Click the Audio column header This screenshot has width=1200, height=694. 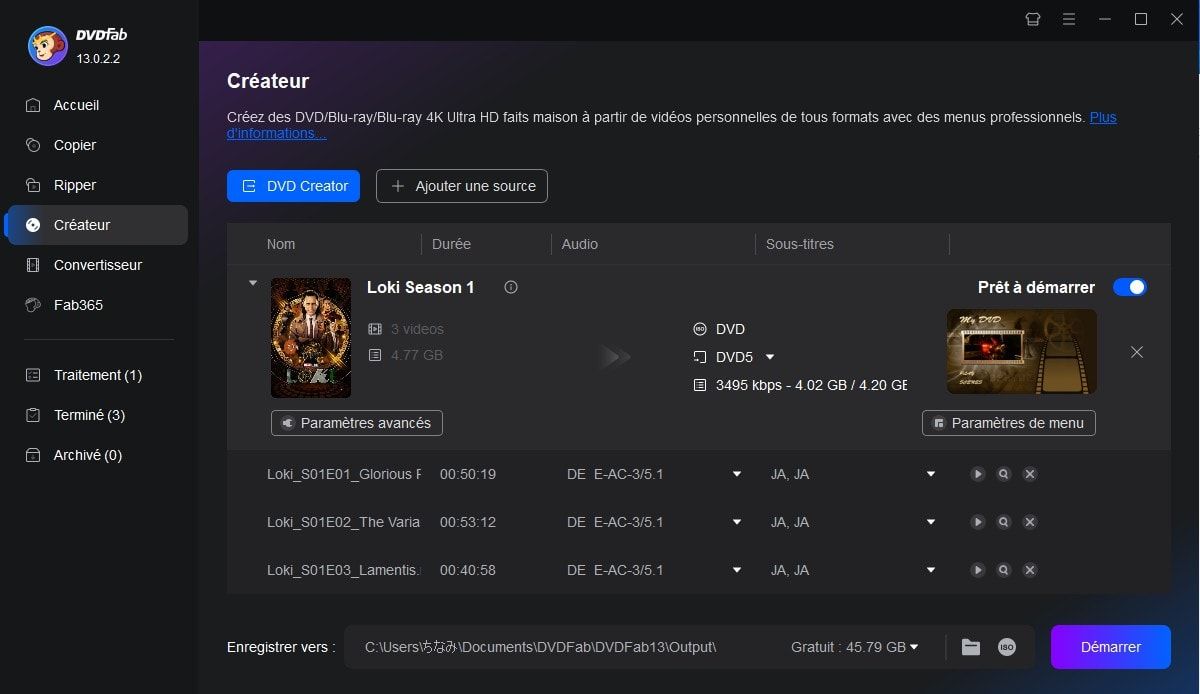(x=580, y=244)
